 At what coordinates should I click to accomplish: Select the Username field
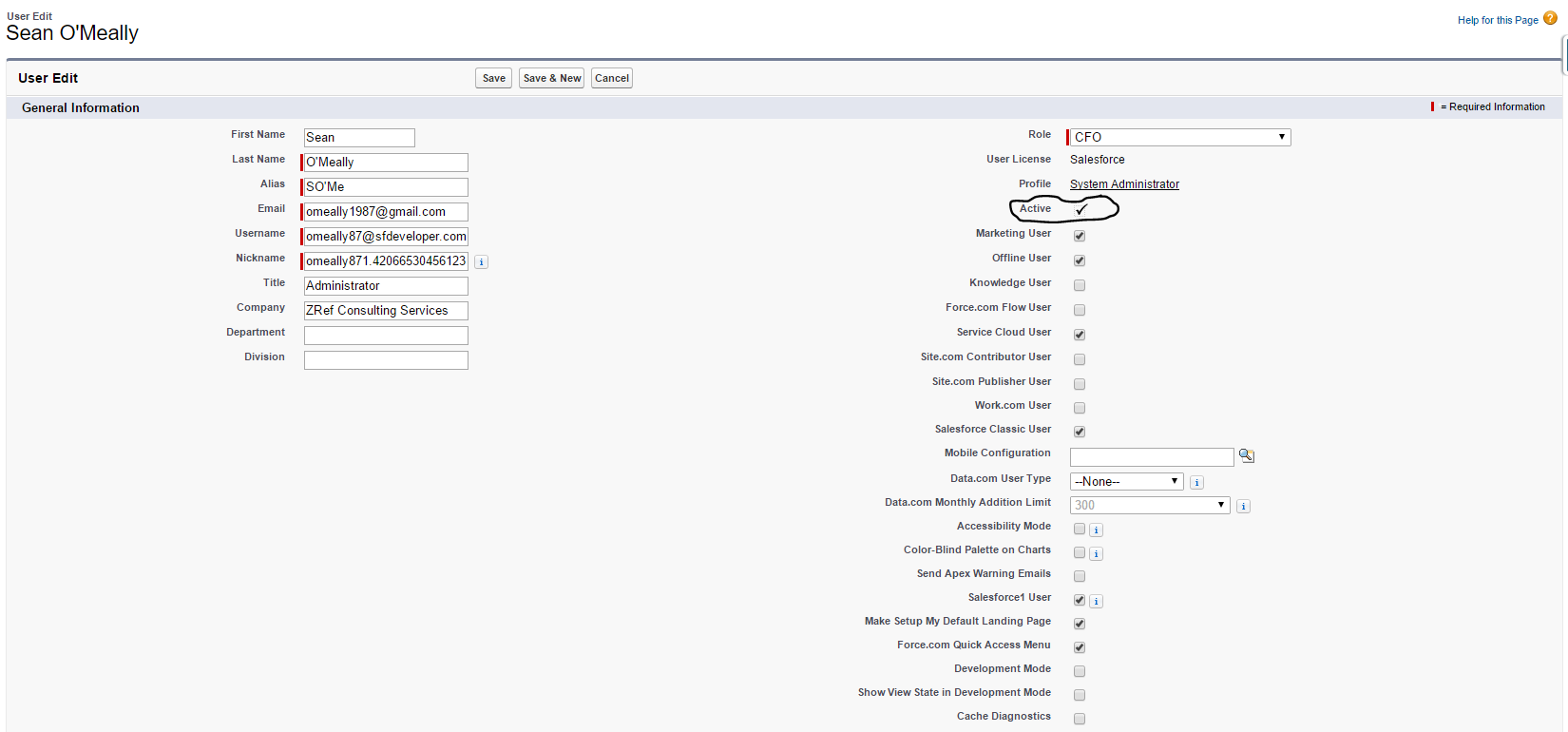coord(386,237)
